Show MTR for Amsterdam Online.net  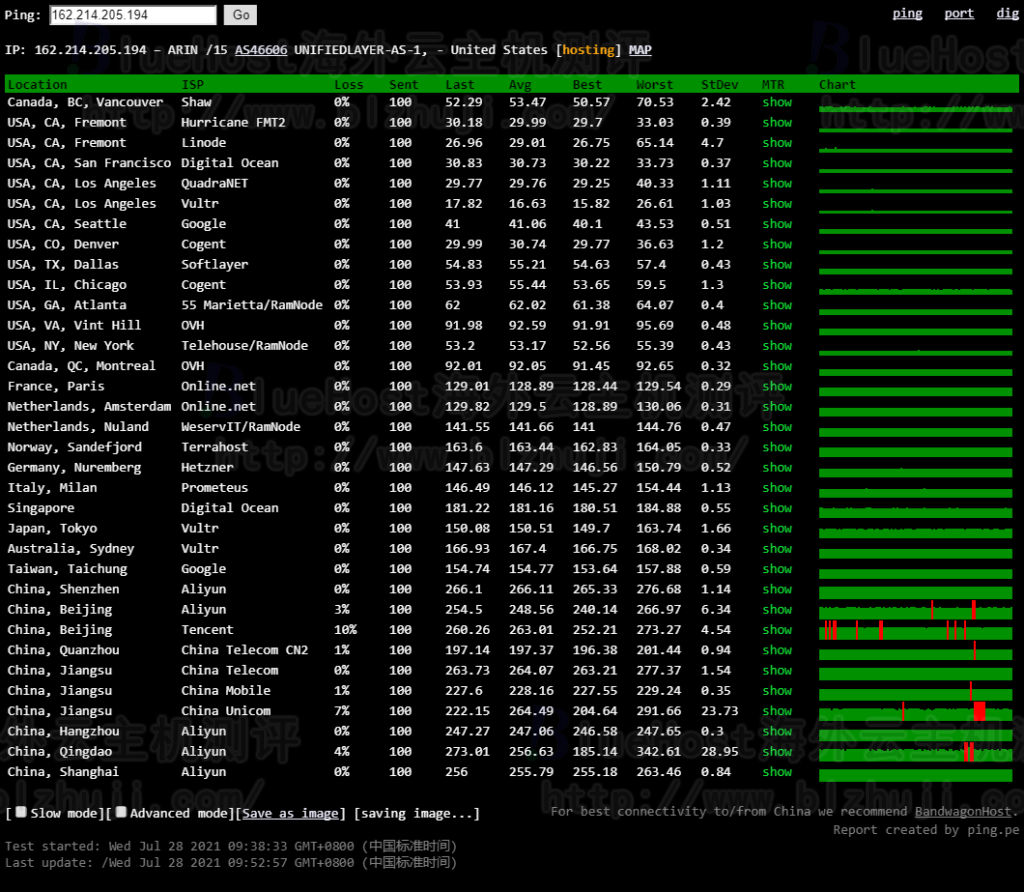tap(776, 407)
